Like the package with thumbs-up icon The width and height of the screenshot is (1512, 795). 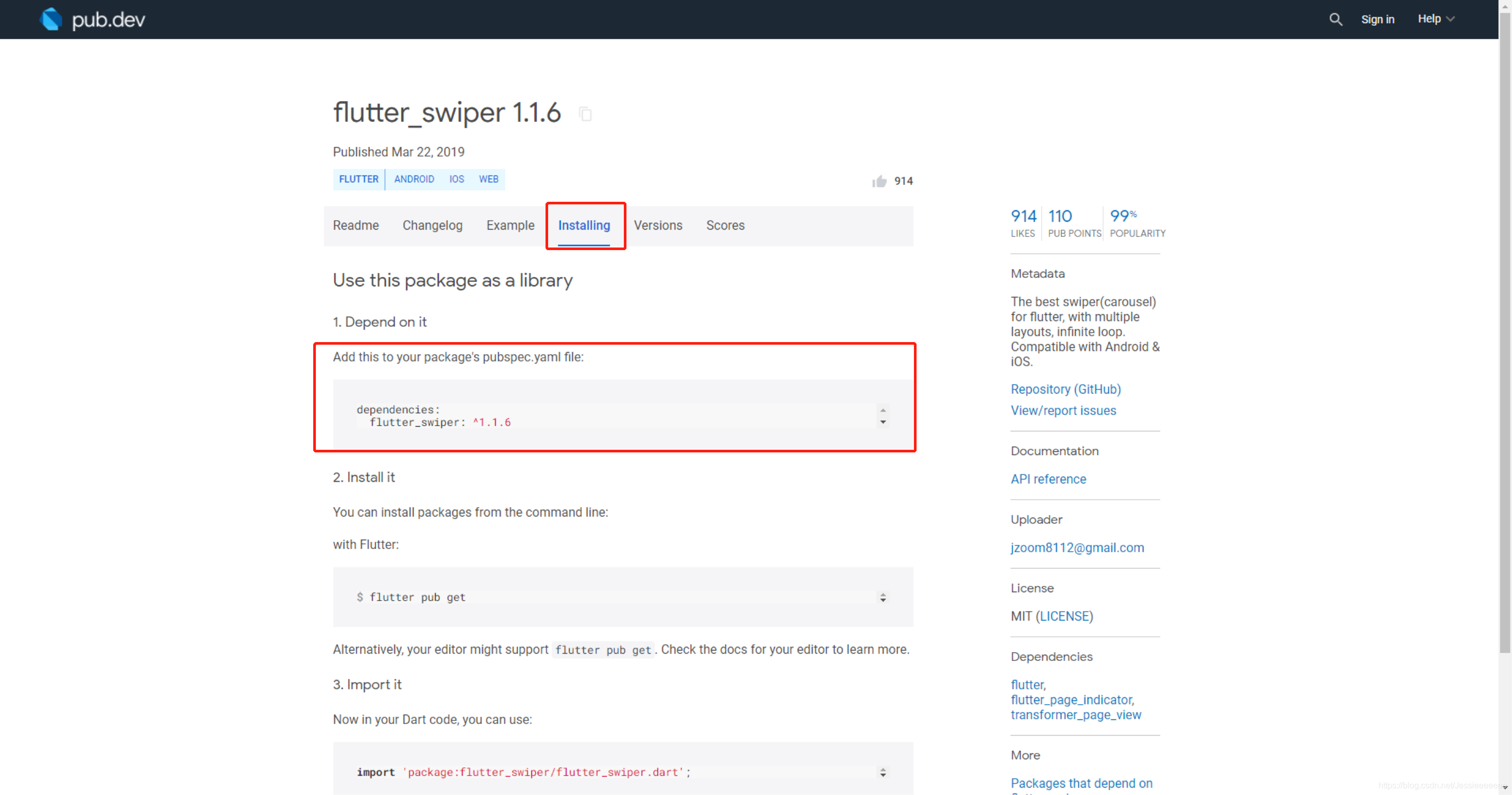879,181
